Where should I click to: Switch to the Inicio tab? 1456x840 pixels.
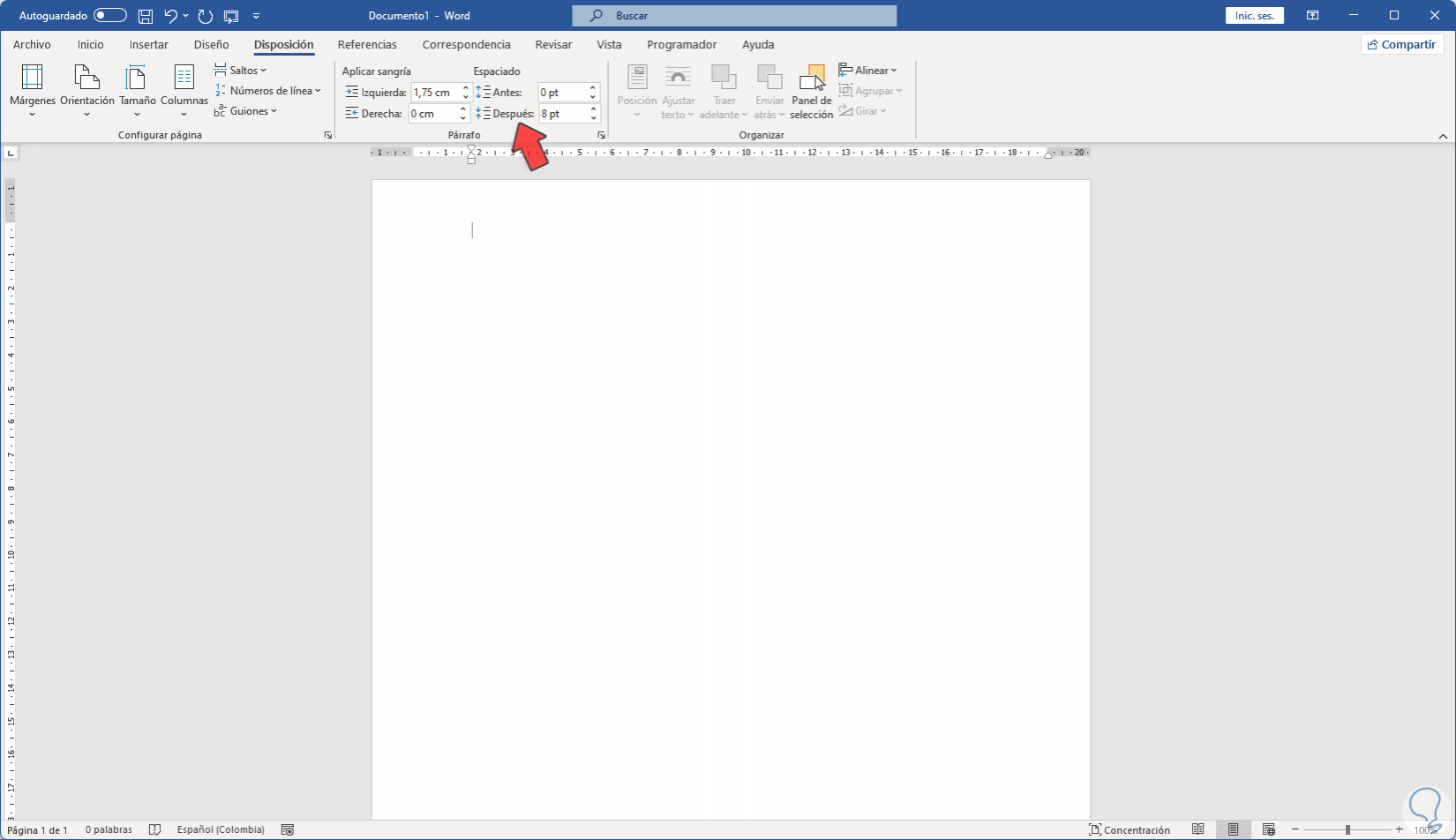(90, 44)
